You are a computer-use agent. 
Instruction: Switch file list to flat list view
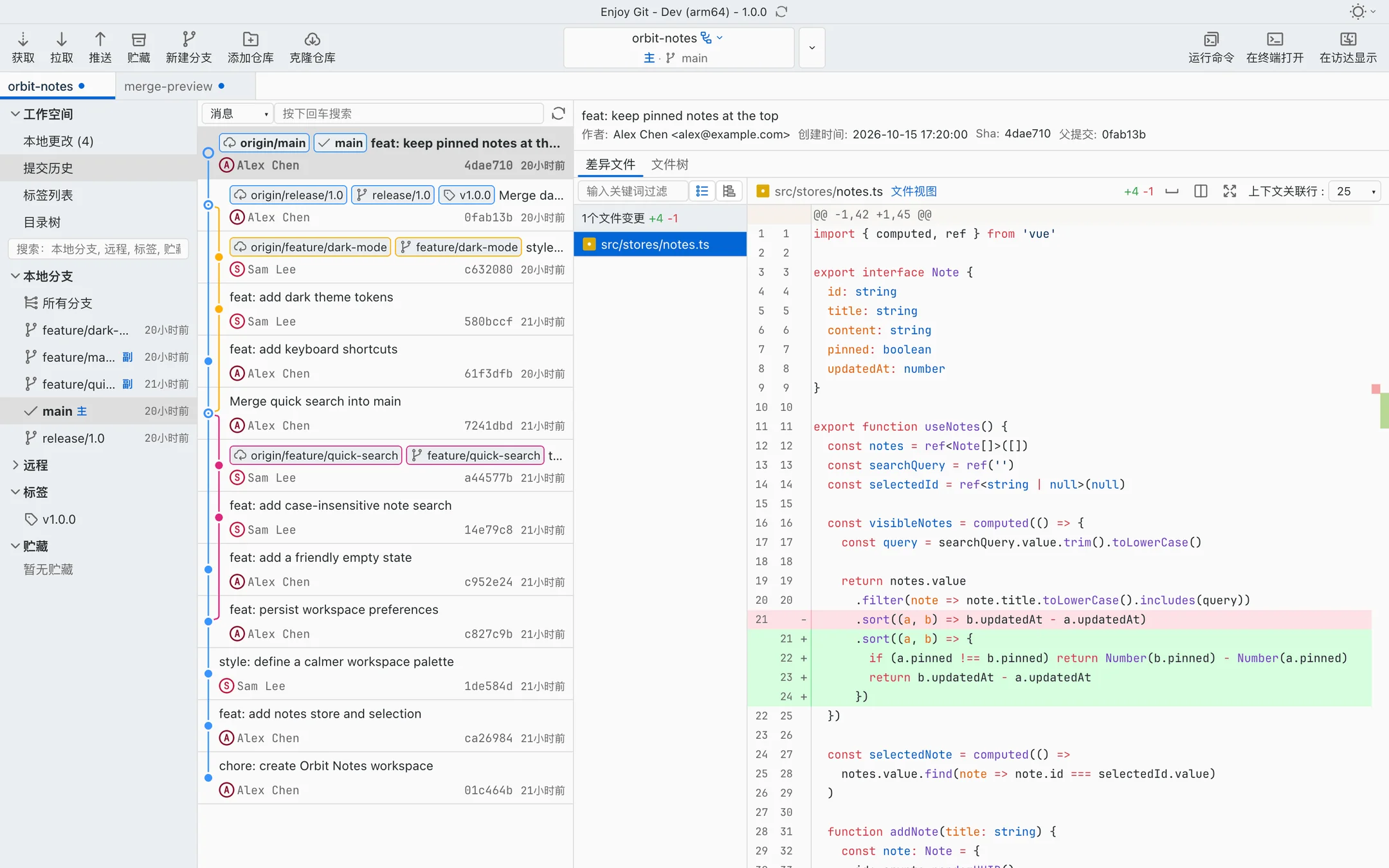click(702, 191)
